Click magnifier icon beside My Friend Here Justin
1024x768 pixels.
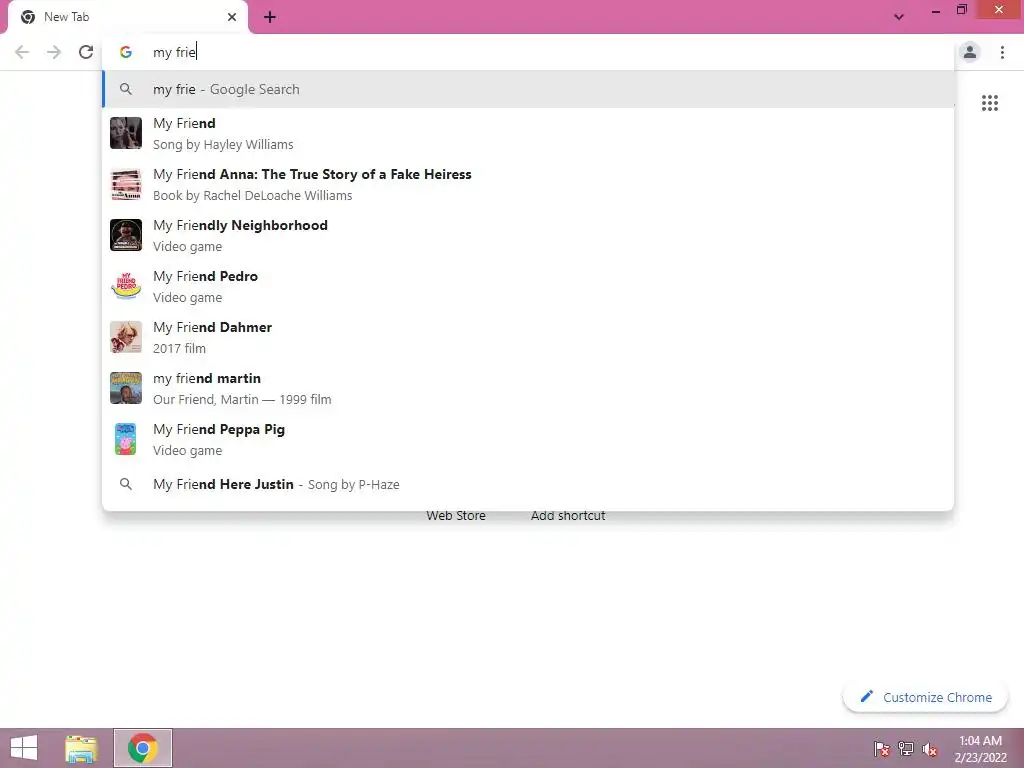tap(126, 485)
